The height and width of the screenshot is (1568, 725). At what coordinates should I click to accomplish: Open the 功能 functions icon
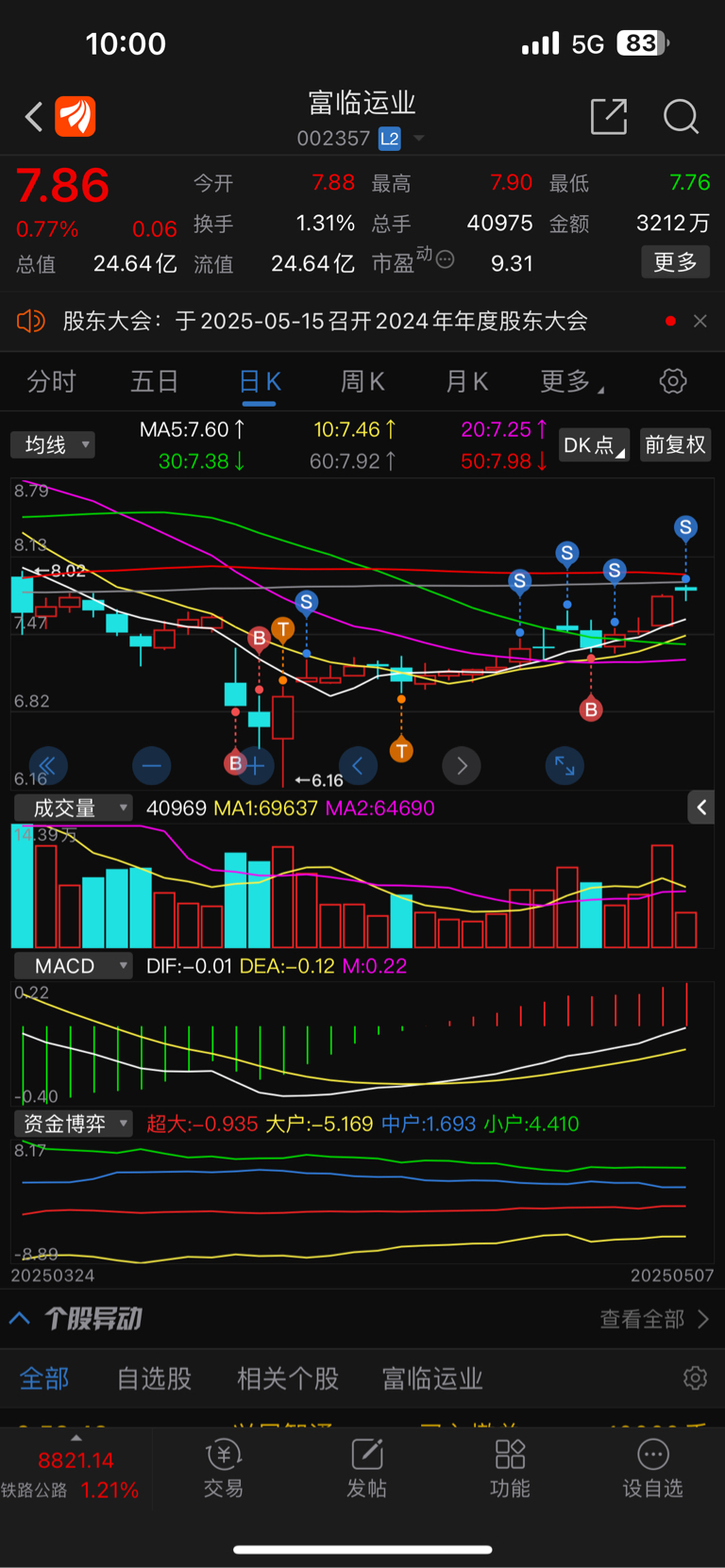tap(510, 1469)
